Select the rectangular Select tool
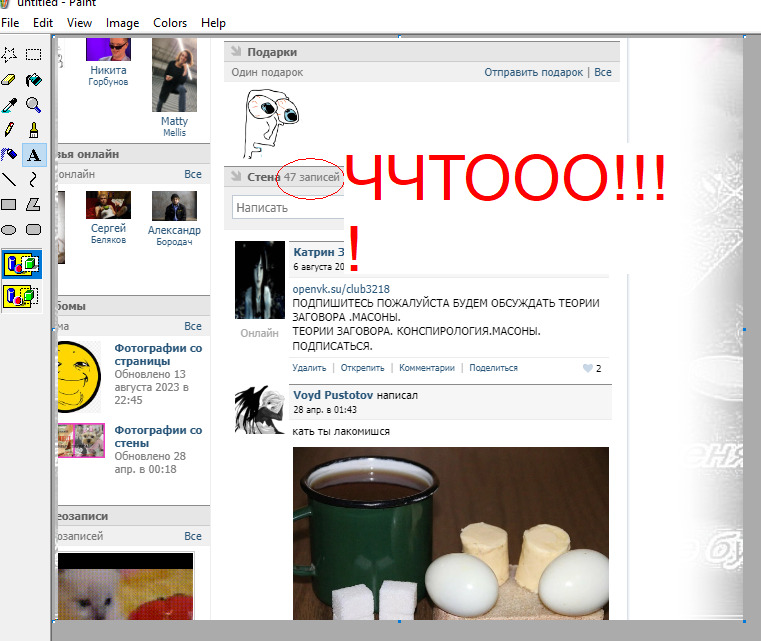 tap(33, 55)
